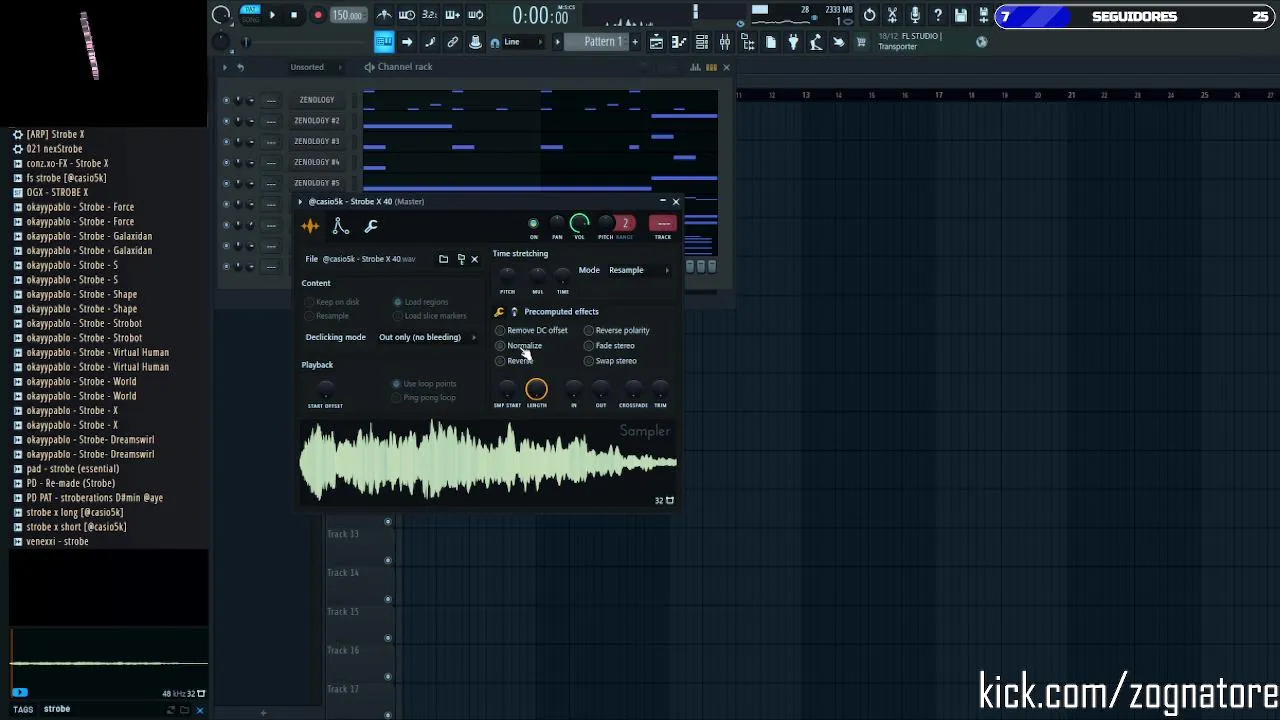Adjust the channel PAN knob
Screen dimensions: 1280x720
(557, 224)
